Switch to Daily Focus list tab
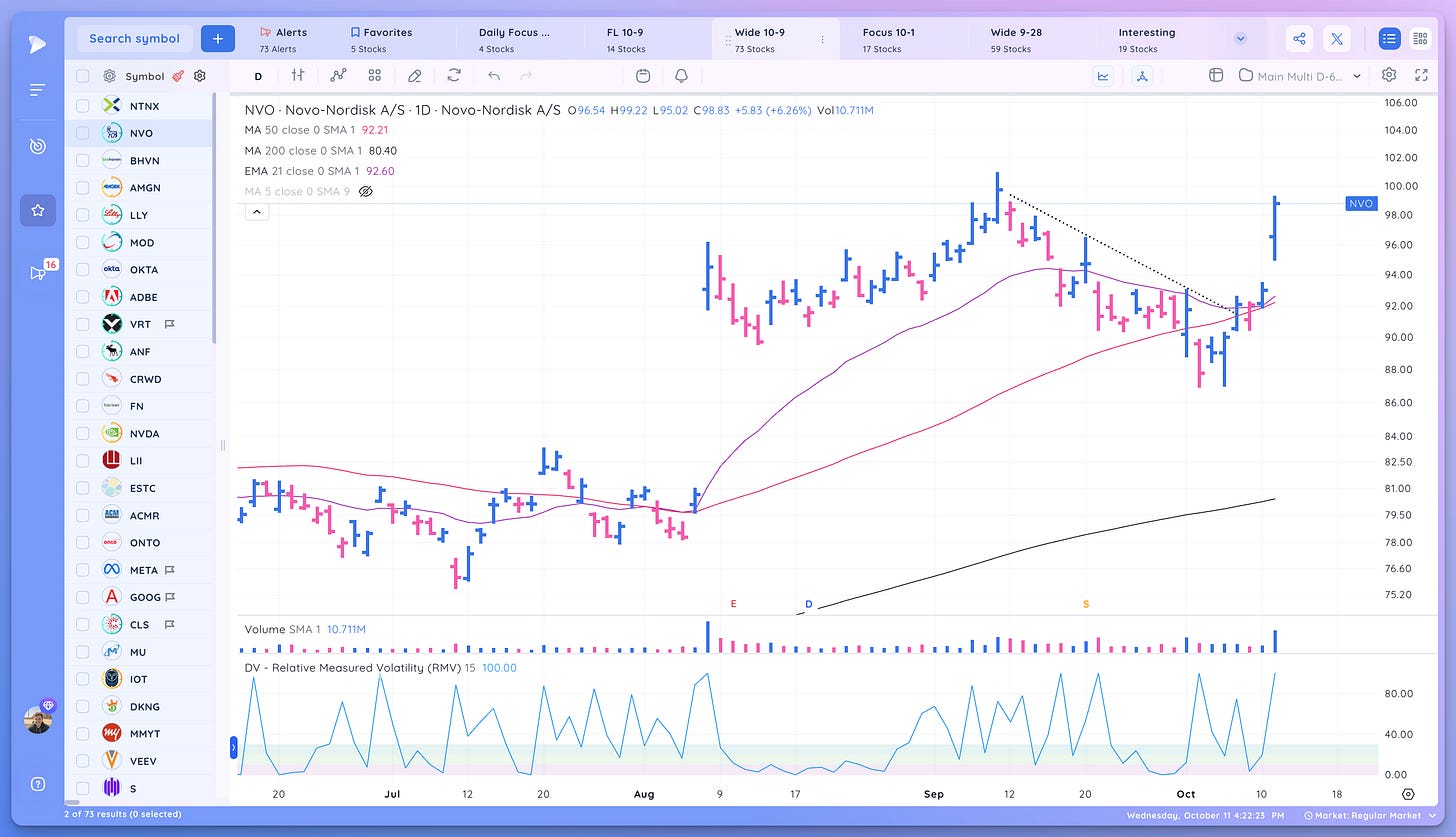 pos(514,39)
